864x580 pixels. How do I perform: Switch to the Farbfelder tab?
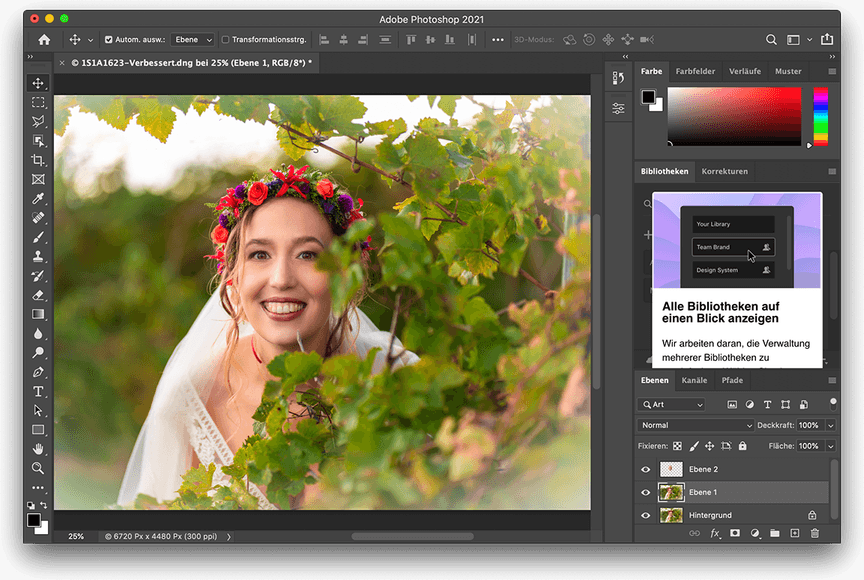(x=695, y=72)
